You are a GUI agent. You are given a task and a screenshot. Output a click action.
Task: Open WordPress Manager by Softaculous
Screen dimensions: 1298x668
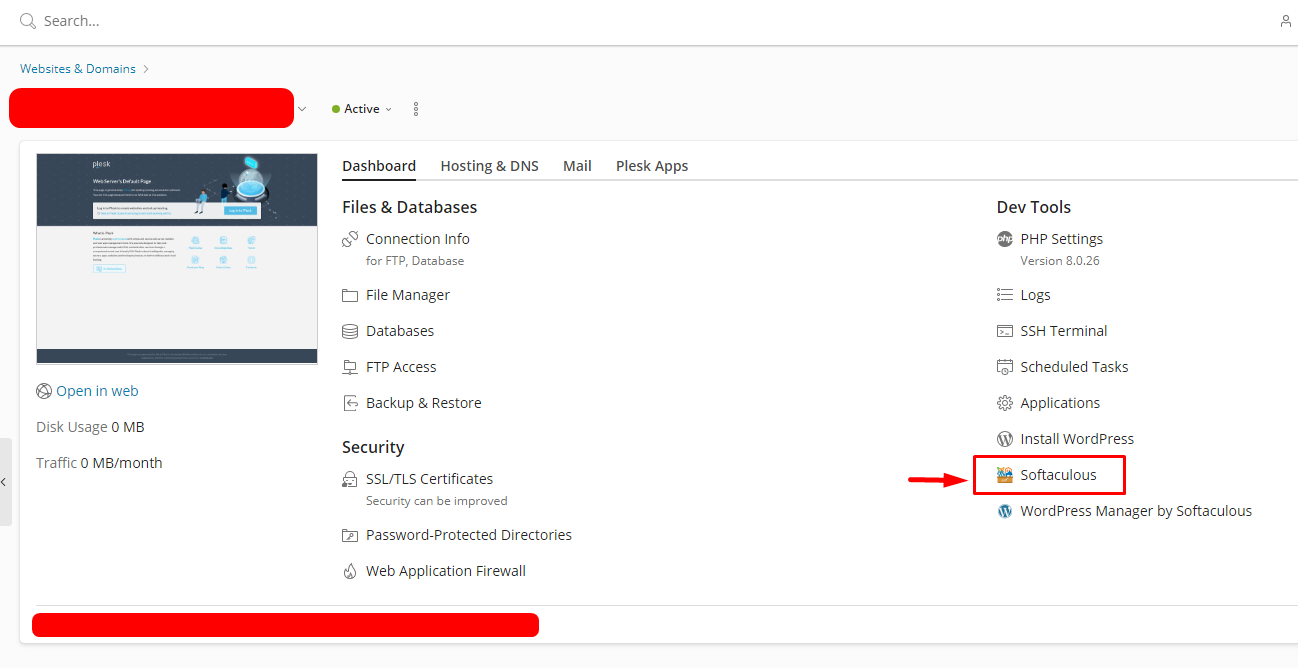[1136, 511]
